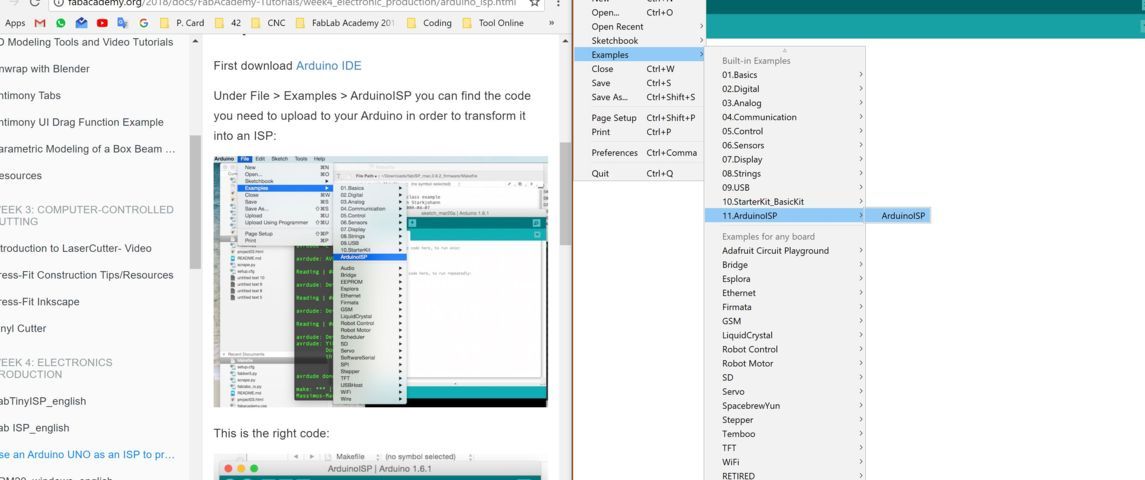Open the LiquidCrystal examples entry

pyautogui.click(x=785, y=335)
